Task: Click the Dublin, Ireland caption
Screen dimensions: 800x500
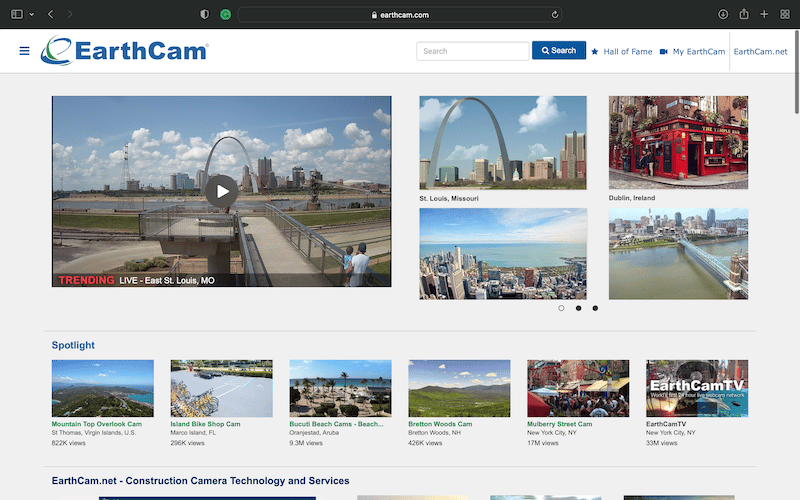Action: tap(632, 198)
